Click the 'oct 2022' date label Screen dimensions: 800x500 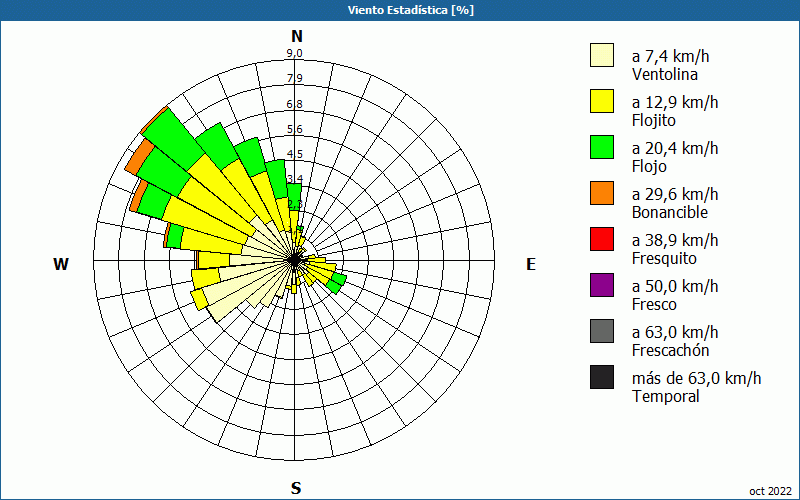tap(770, 491)
